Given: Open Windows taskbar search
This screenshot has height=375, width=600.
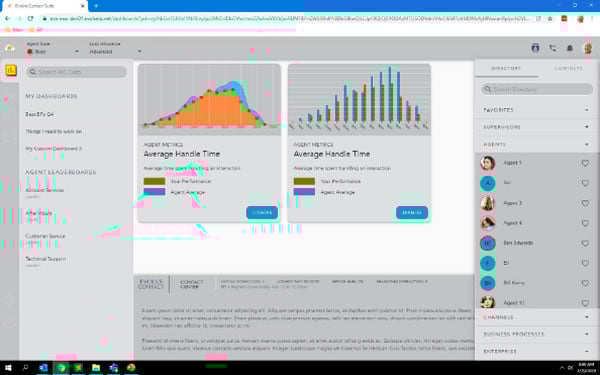Looking at the screenshot, I should (26, 368).
